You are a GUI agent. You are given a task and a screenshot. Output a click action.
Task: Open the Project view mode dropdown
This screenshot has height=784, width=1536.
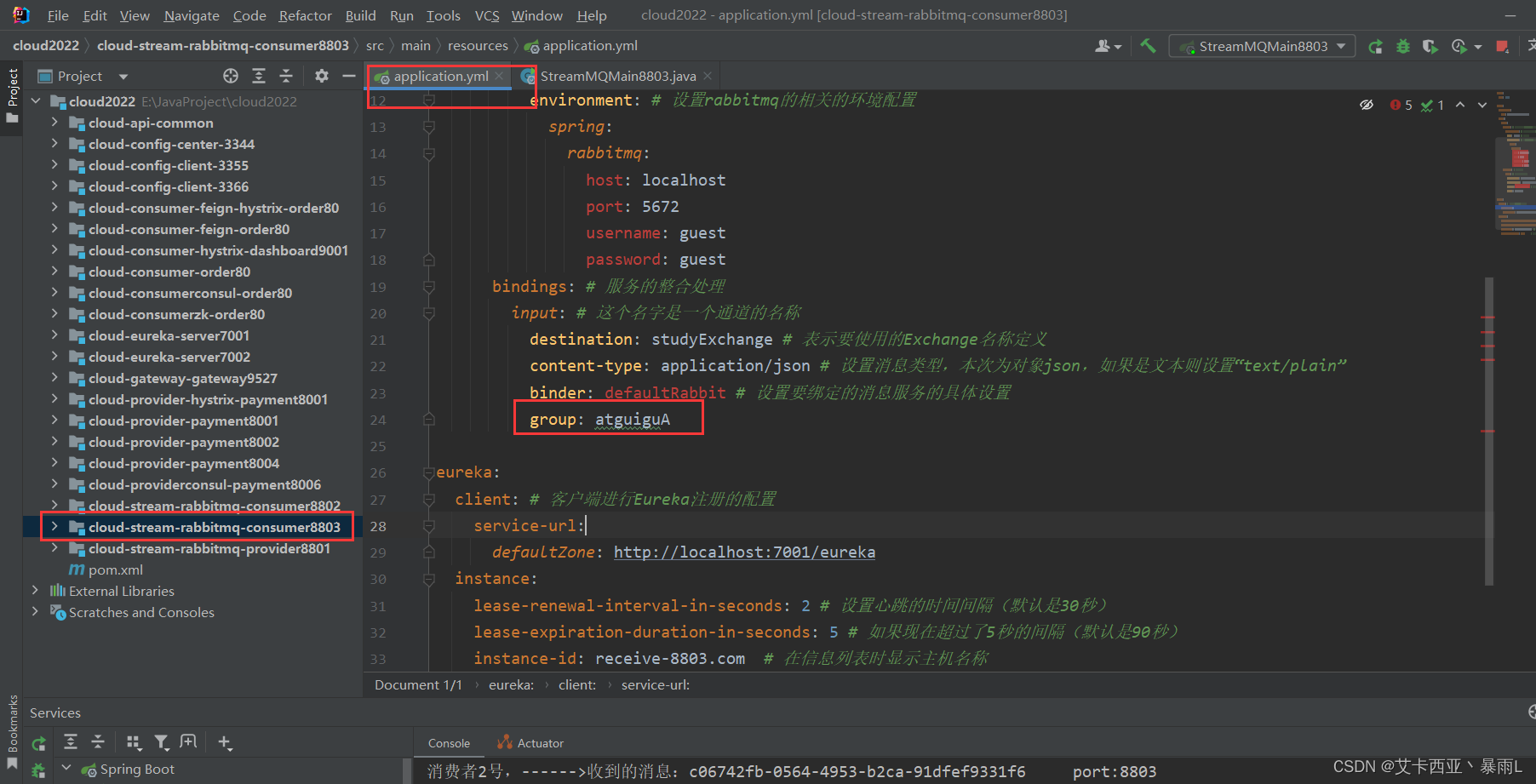[123, 77]
